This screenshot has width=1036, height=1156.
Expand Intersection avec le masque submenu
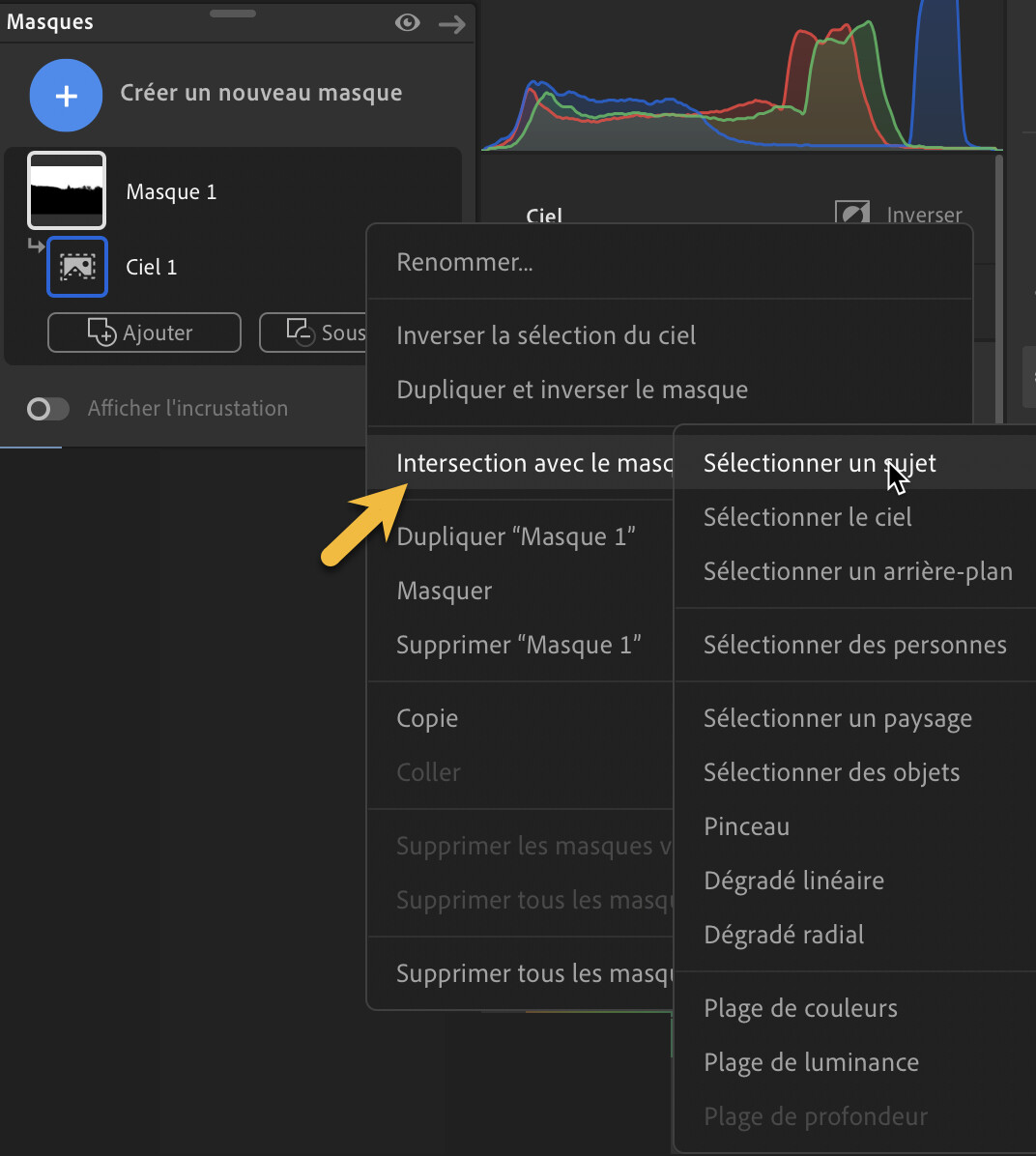(x=532, y=463)
